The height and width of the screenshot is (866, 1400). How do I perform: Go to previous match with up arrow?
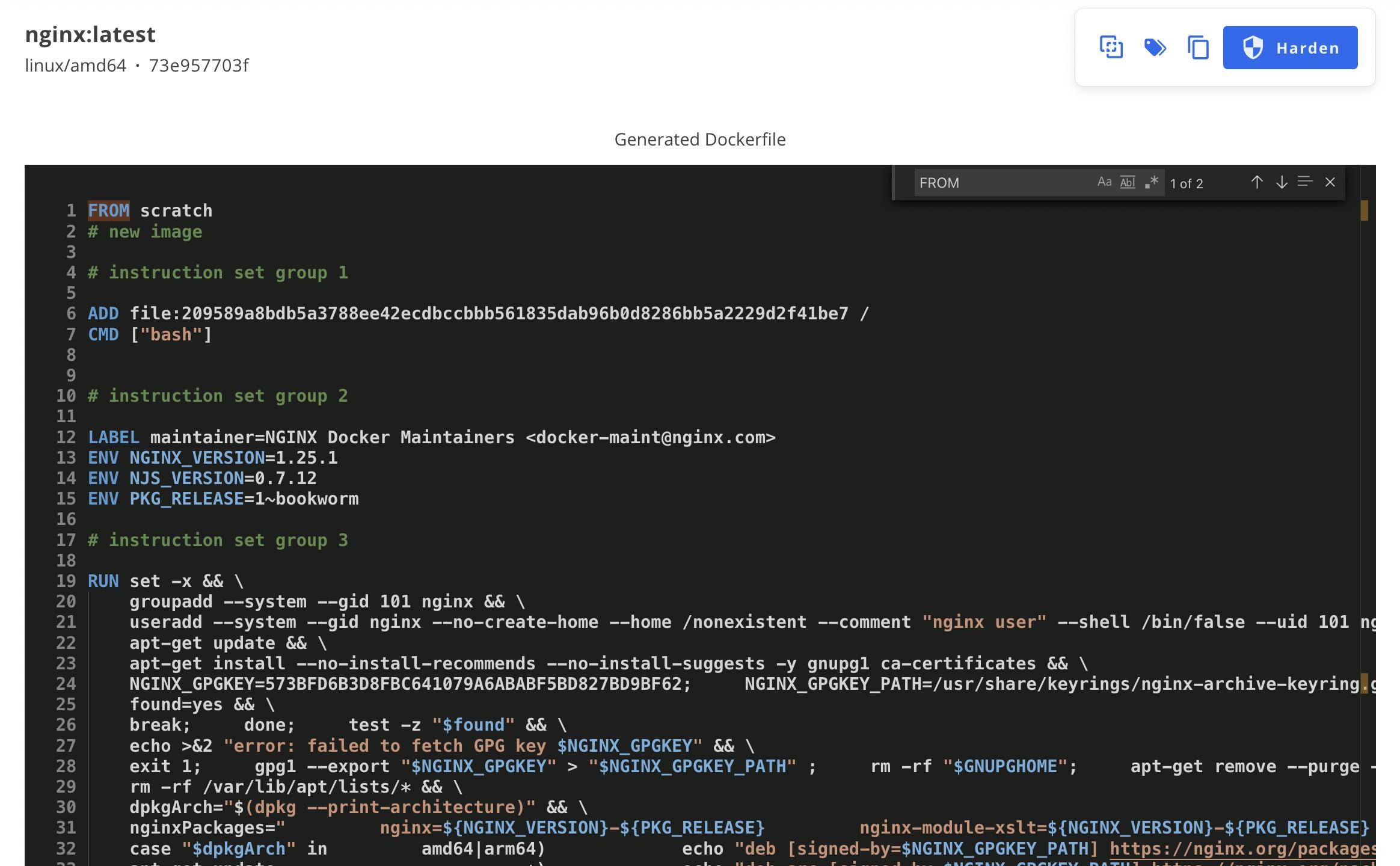click(x=1256, y=182)
